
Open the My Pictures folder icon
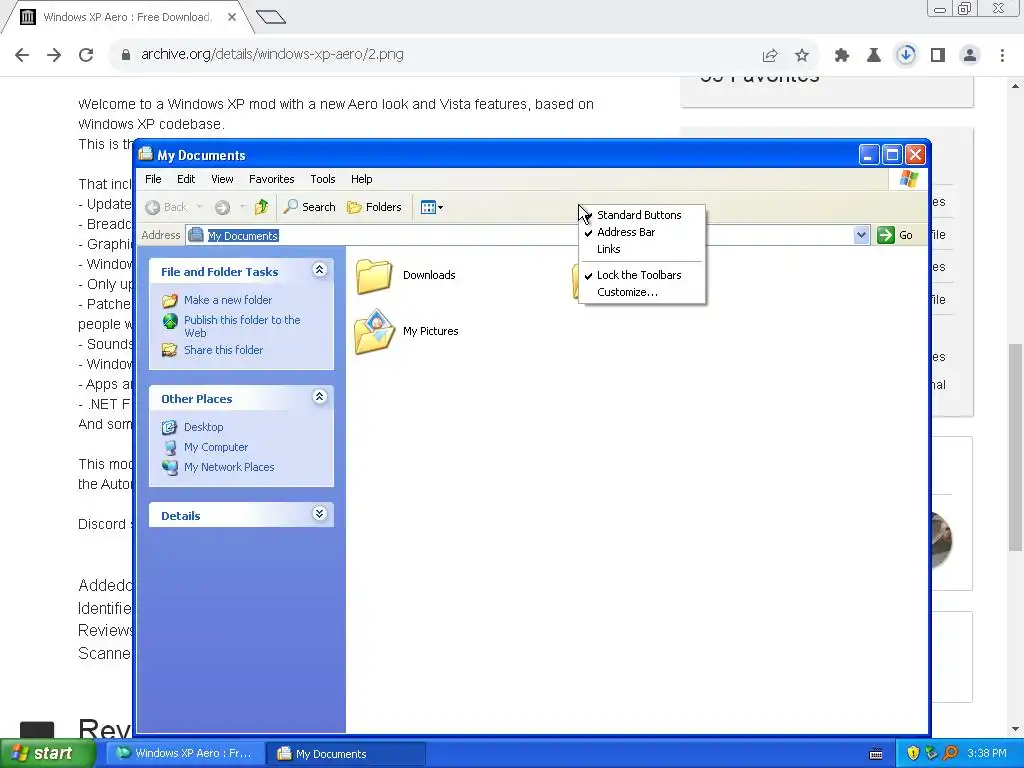coord(374,332)
